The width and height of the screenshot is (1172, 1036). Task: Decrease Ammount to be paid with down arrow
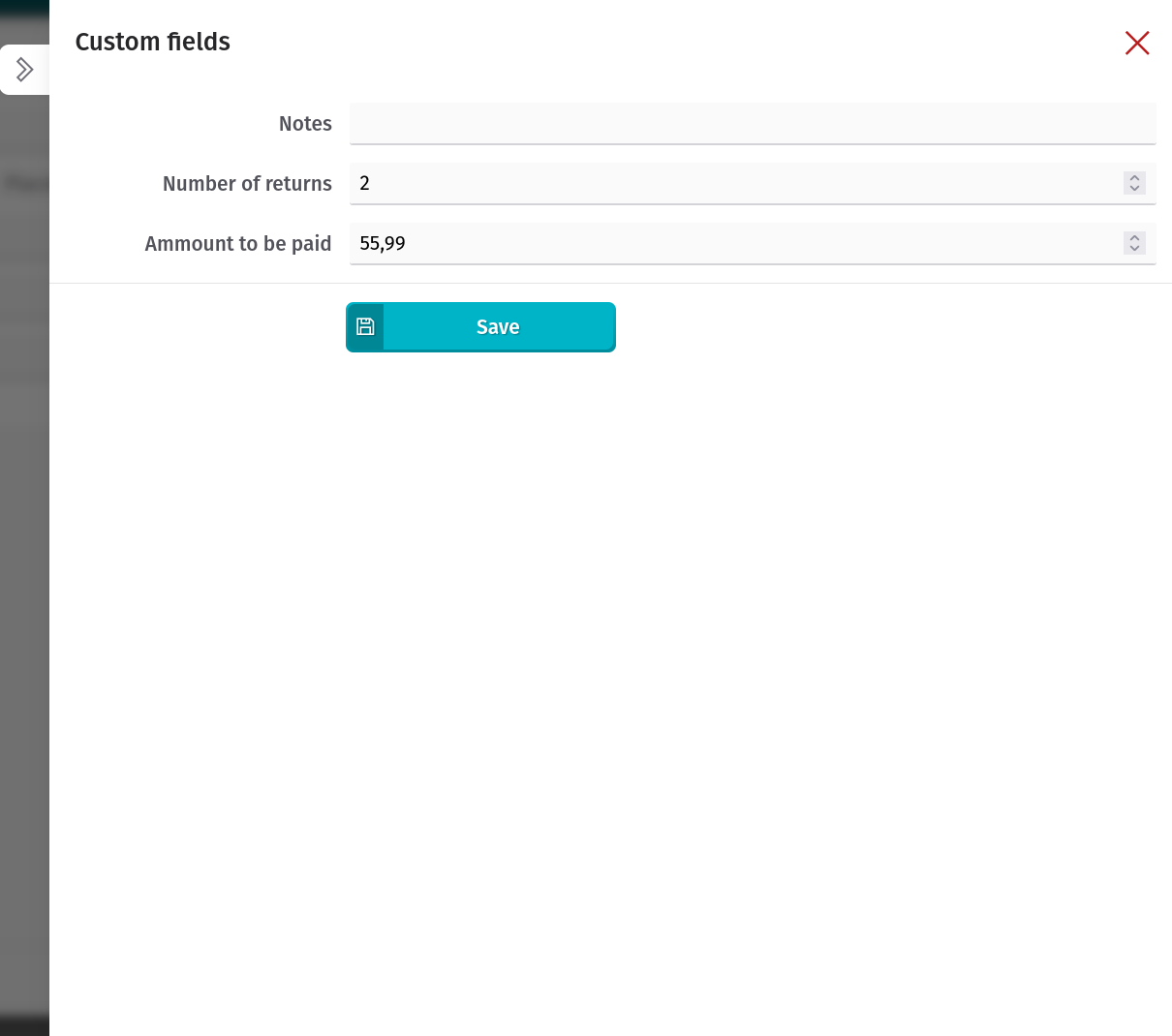click(x=1135, y=249)
